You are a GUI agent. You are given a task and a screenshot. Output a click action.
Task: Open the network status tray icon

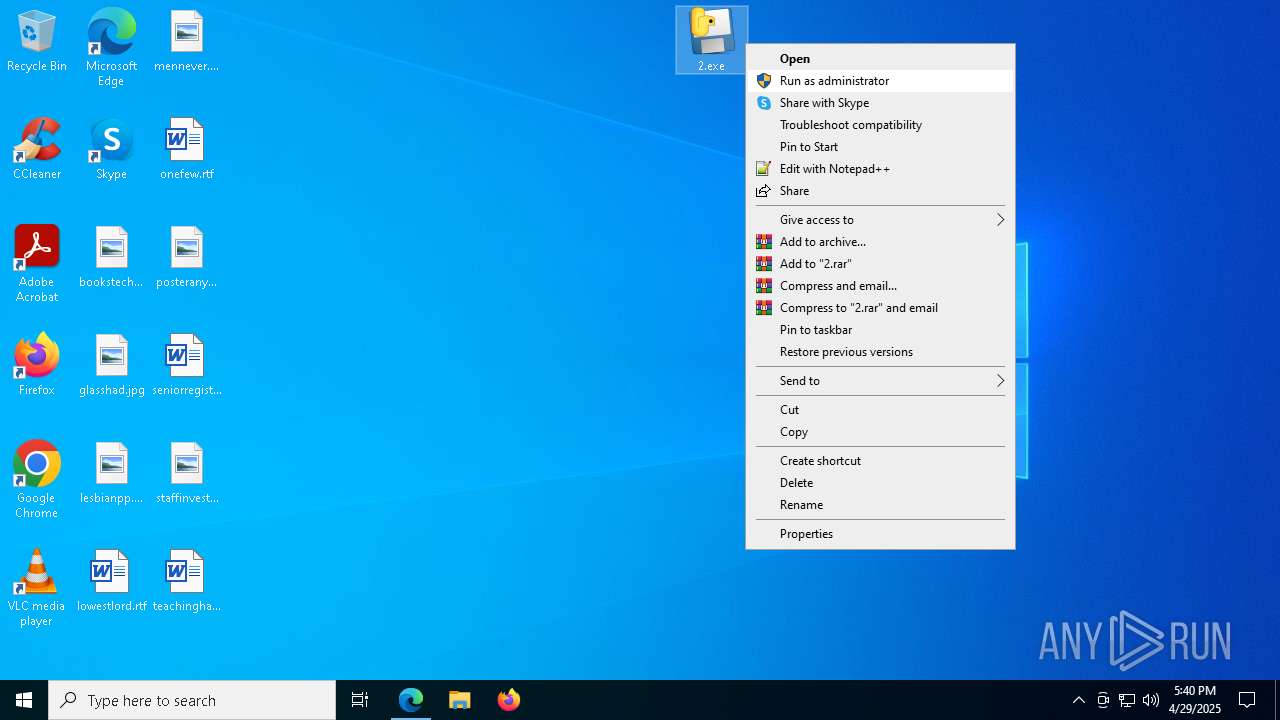(x=1127, y=700)
